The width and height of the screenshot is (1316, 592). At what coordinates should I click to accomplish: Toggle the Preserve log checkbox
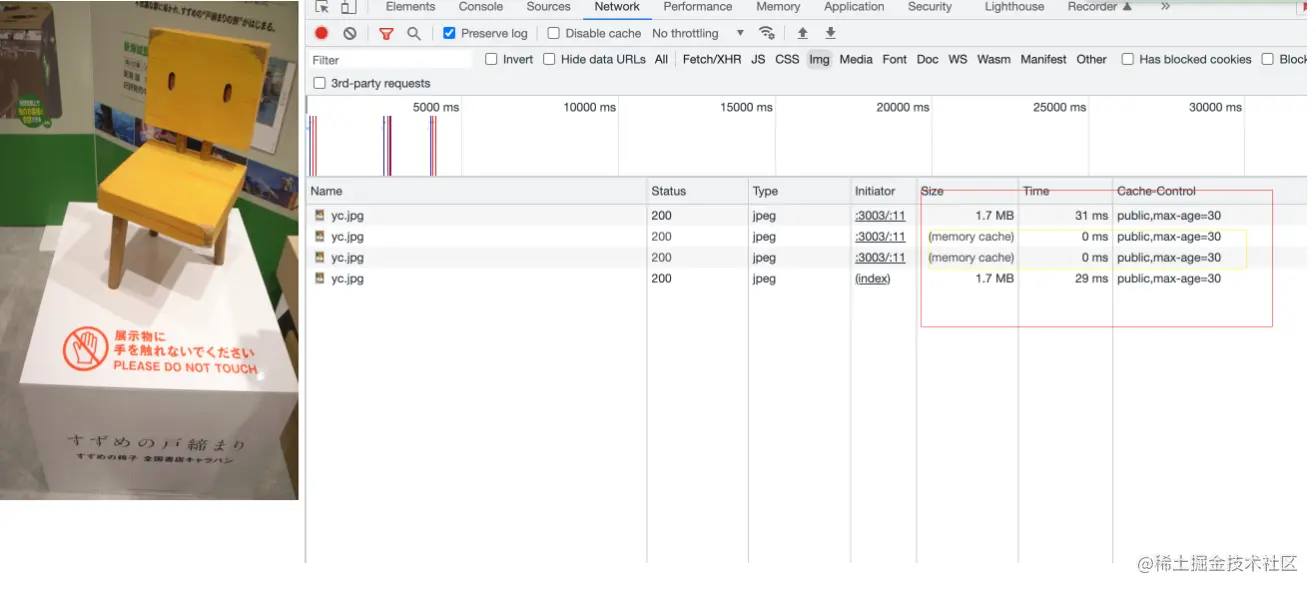pos(449,33)
